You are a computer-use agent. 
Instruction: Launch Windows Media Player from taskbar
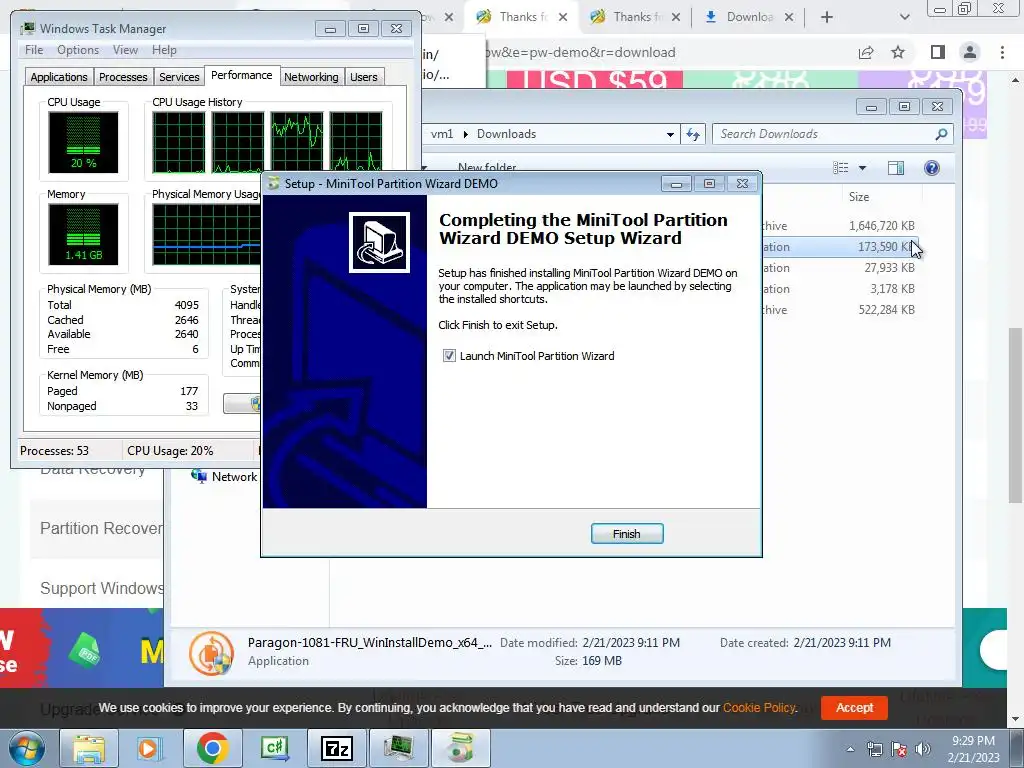(x=149, y=748)
